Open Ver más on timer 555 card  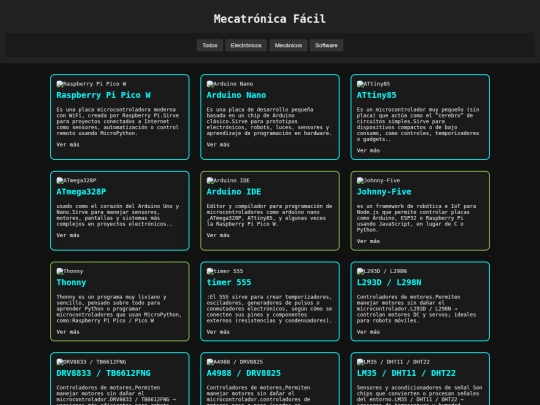pos(218,332)
